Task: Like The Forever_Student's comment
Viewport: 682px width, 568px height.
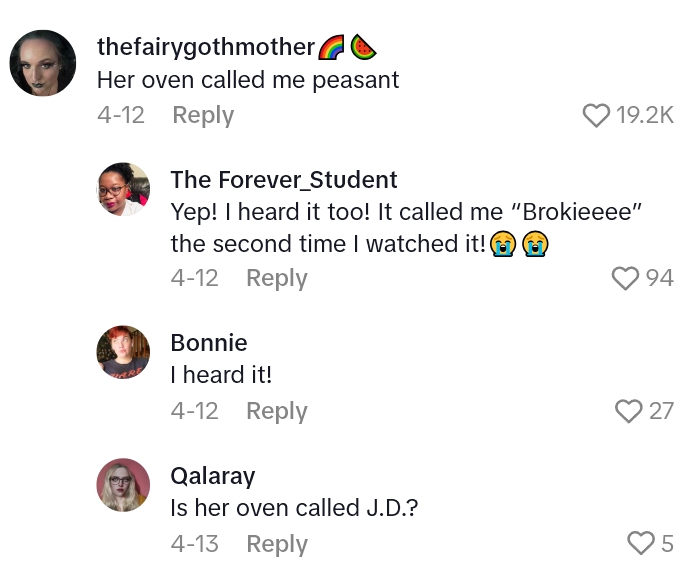Action: tap(626, 278)
